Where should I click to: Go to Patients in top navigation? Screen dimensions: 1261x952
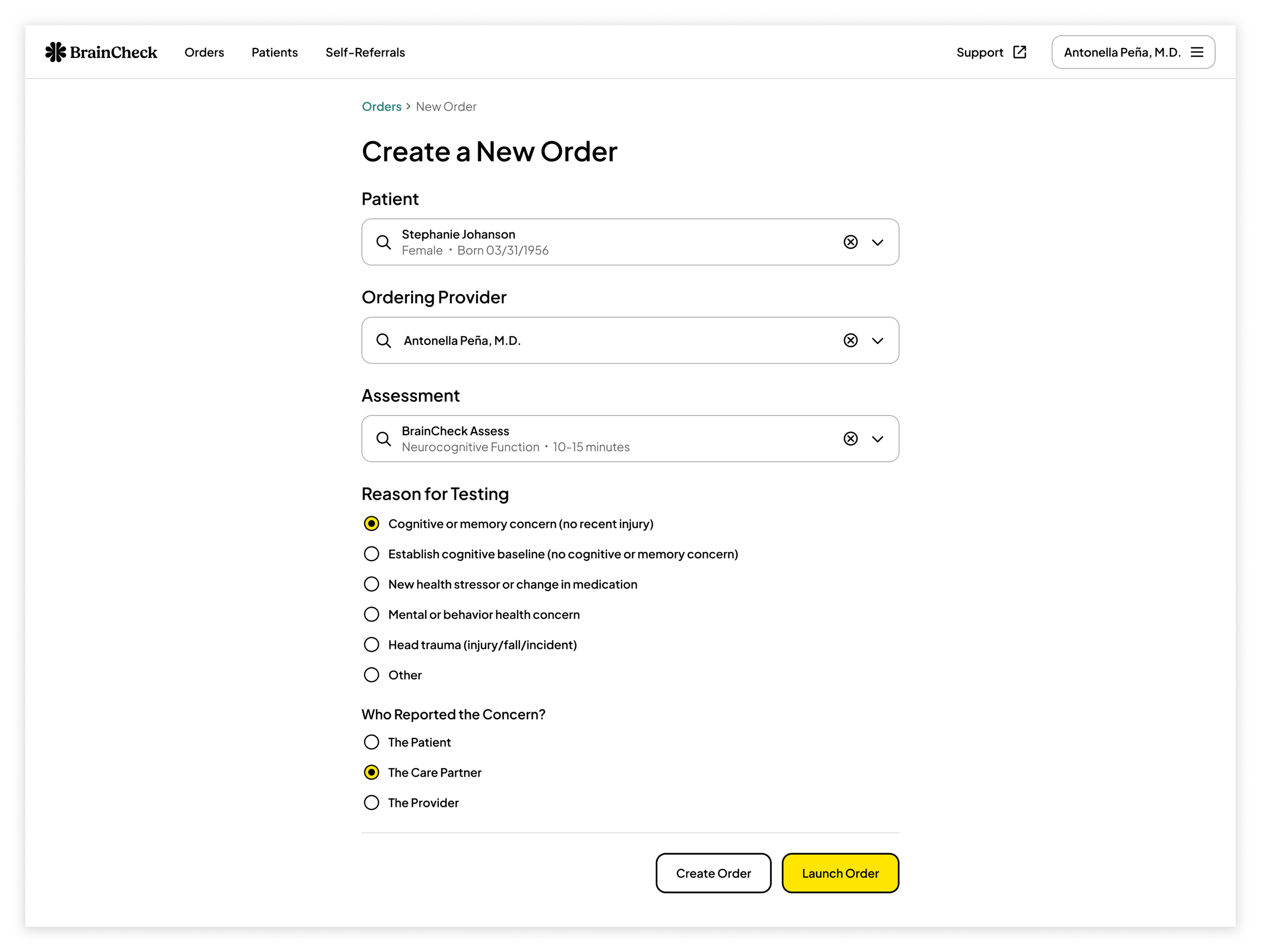[274, 52]
